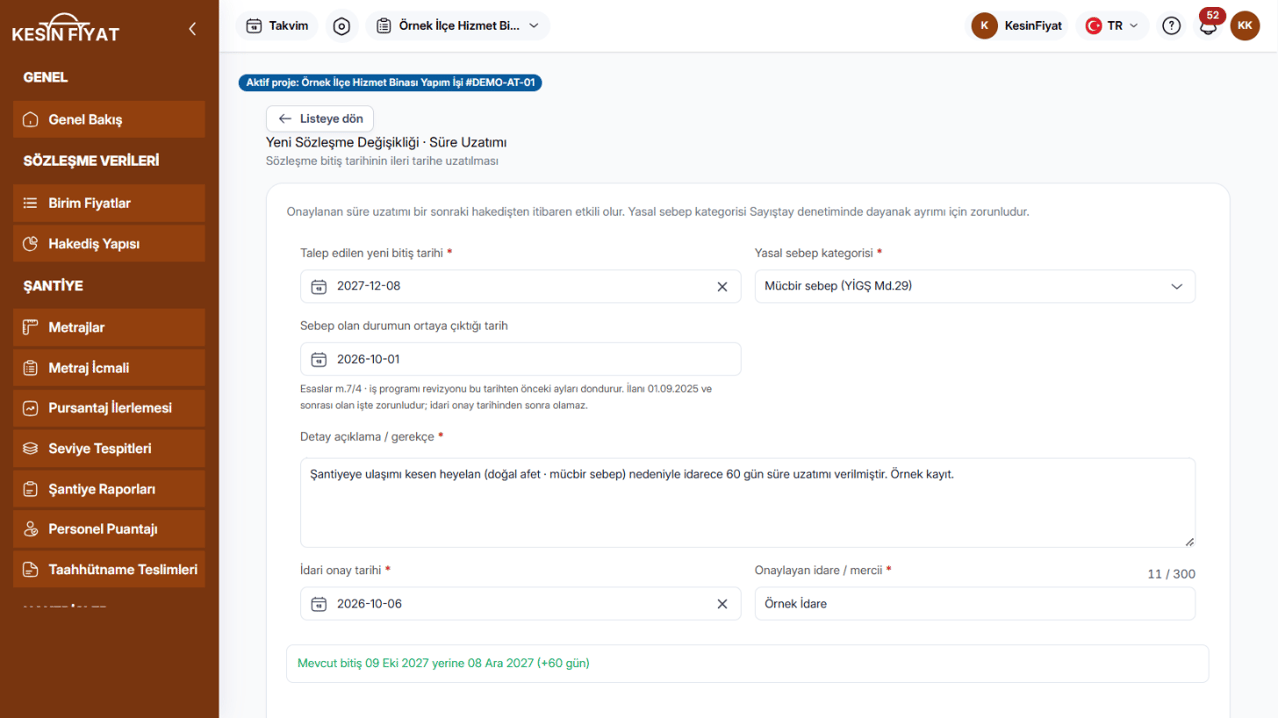Image resolution: width=1278 pixels, height=718 pixels.
Task: Open the Takvim calendar button
Action: [x=277, y=26]
